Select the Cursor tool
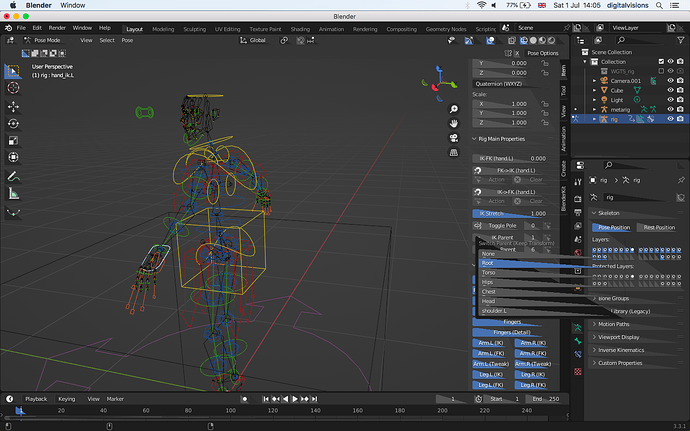The height and width of the screenshot is (431, 690). coord(13,88)
